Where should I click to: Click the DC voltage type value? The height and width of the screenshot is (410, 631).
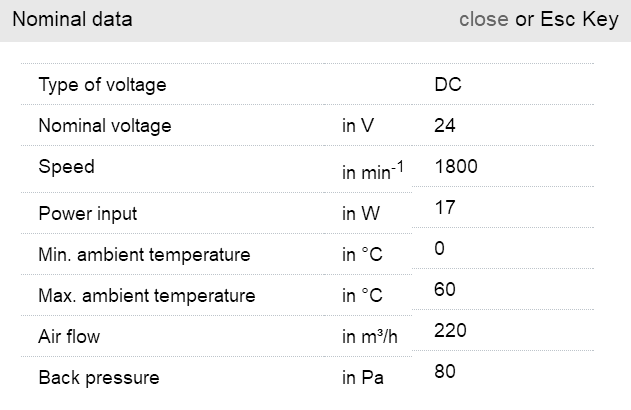click(448, 85)
